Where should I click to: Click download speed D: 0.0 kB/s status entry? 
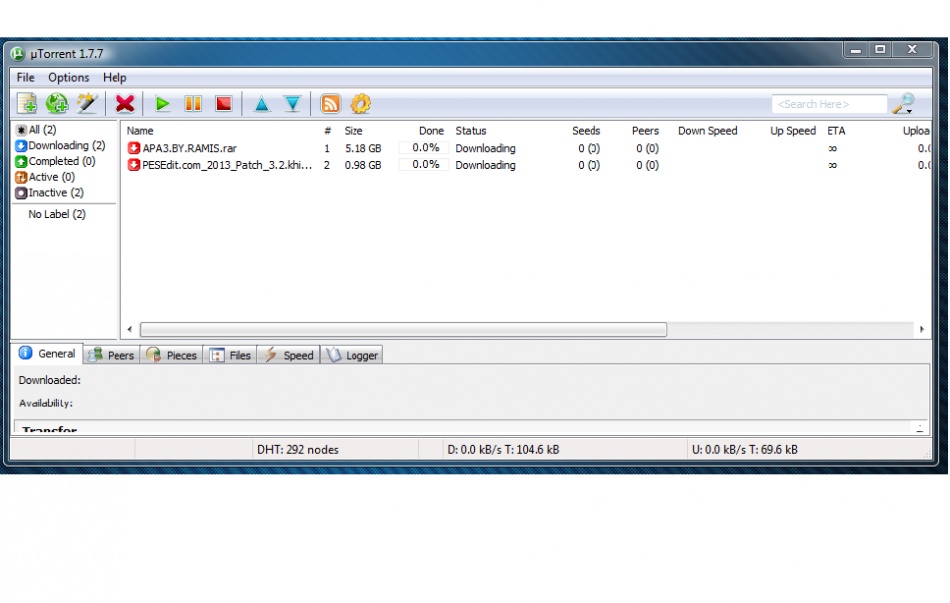click(x=503, y=450)
